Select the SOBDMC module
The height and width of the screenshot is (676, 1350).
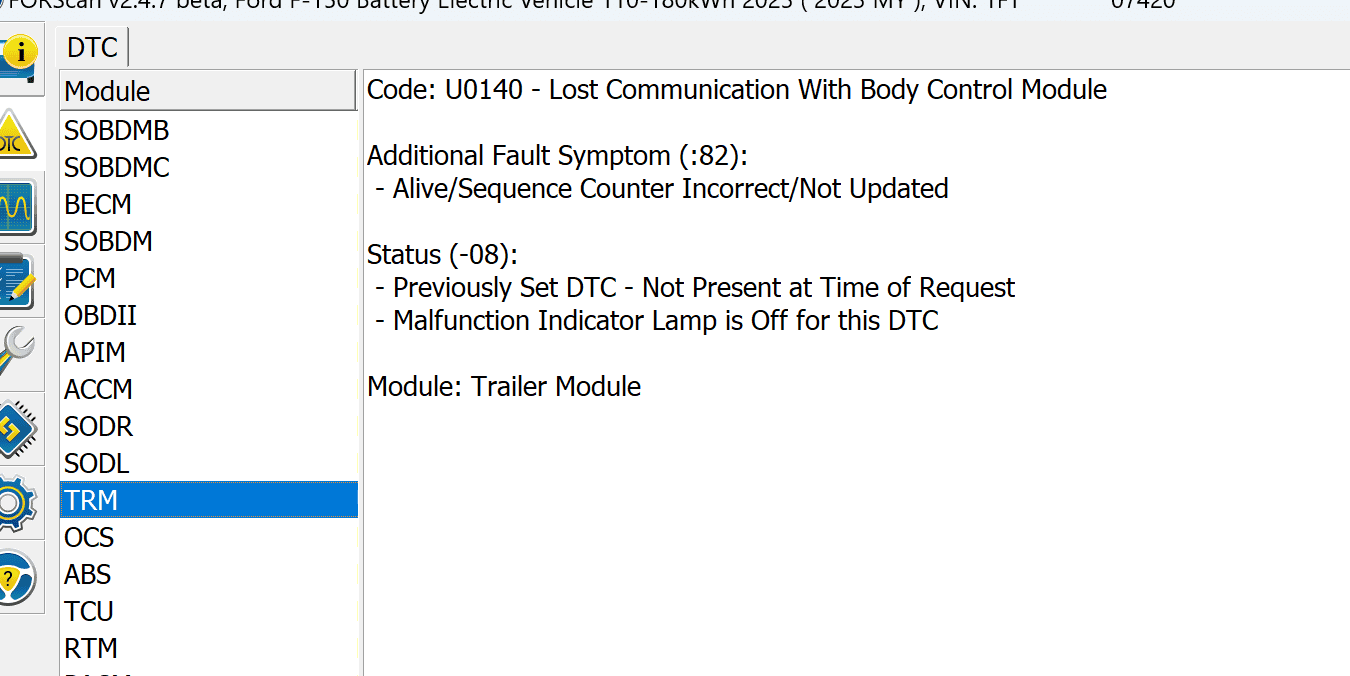click(117, 168)
